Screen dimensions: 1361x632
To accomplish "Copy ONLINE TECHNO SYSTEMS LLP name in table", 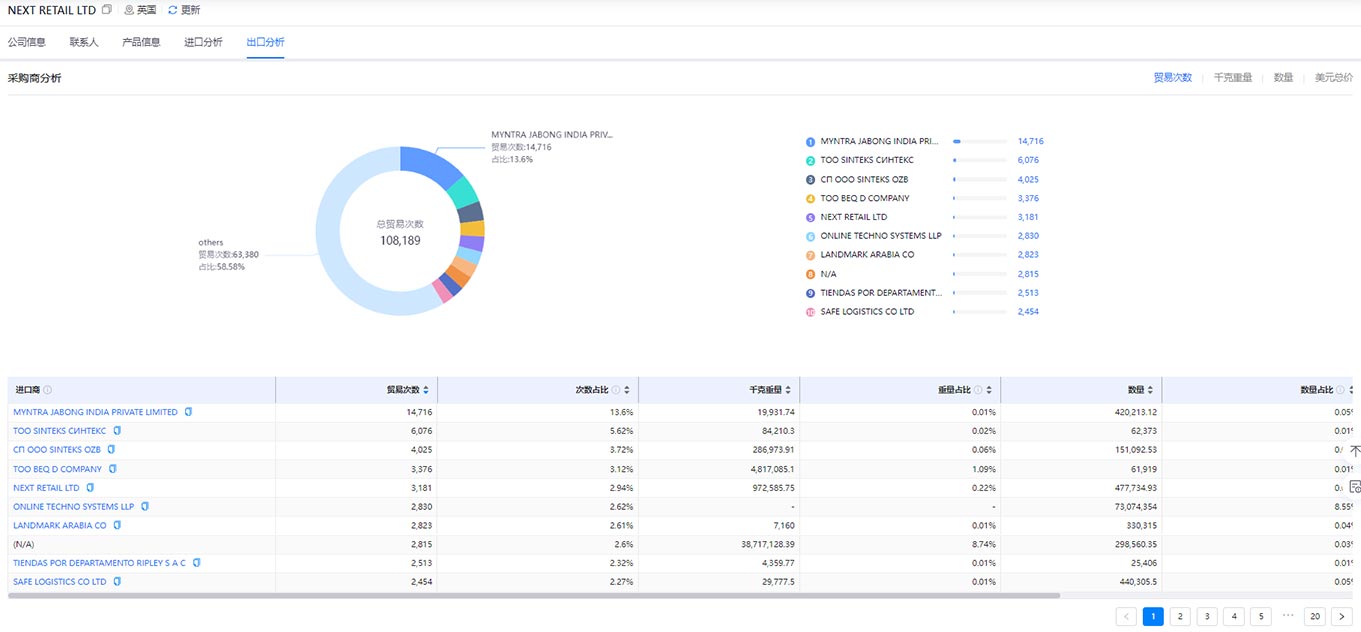I will pos(145,507).
